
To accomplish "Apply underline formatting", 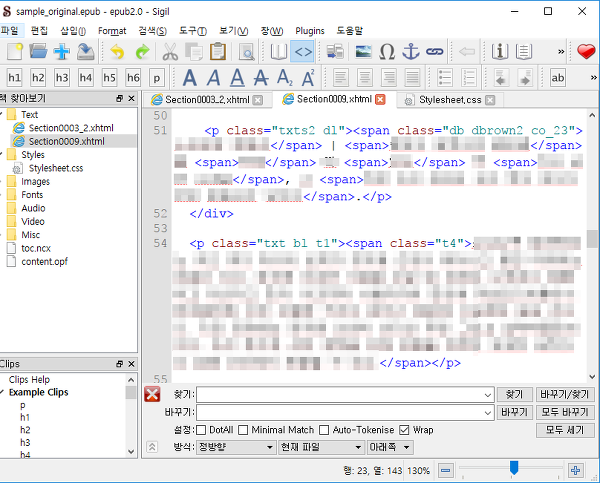I will point(237,78).
